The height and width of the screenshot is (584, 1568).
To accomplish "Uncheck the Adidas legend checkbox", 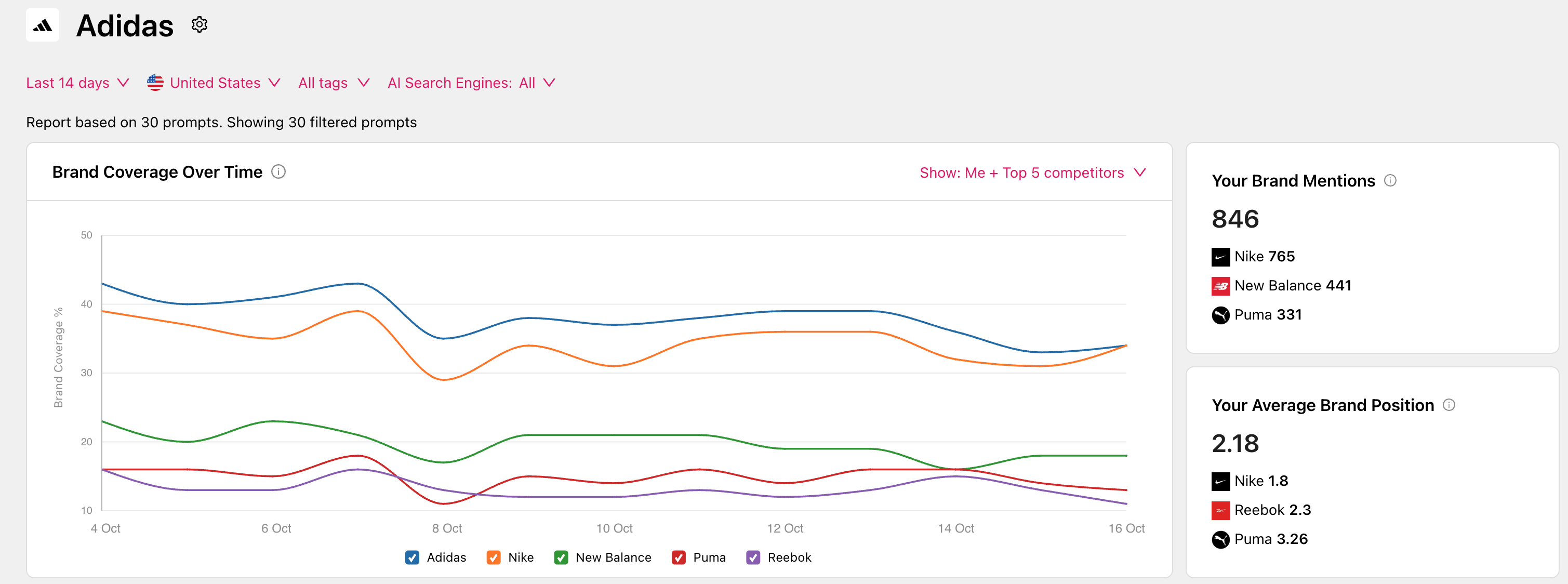I will pyautogui.click(x=412, y=558).
